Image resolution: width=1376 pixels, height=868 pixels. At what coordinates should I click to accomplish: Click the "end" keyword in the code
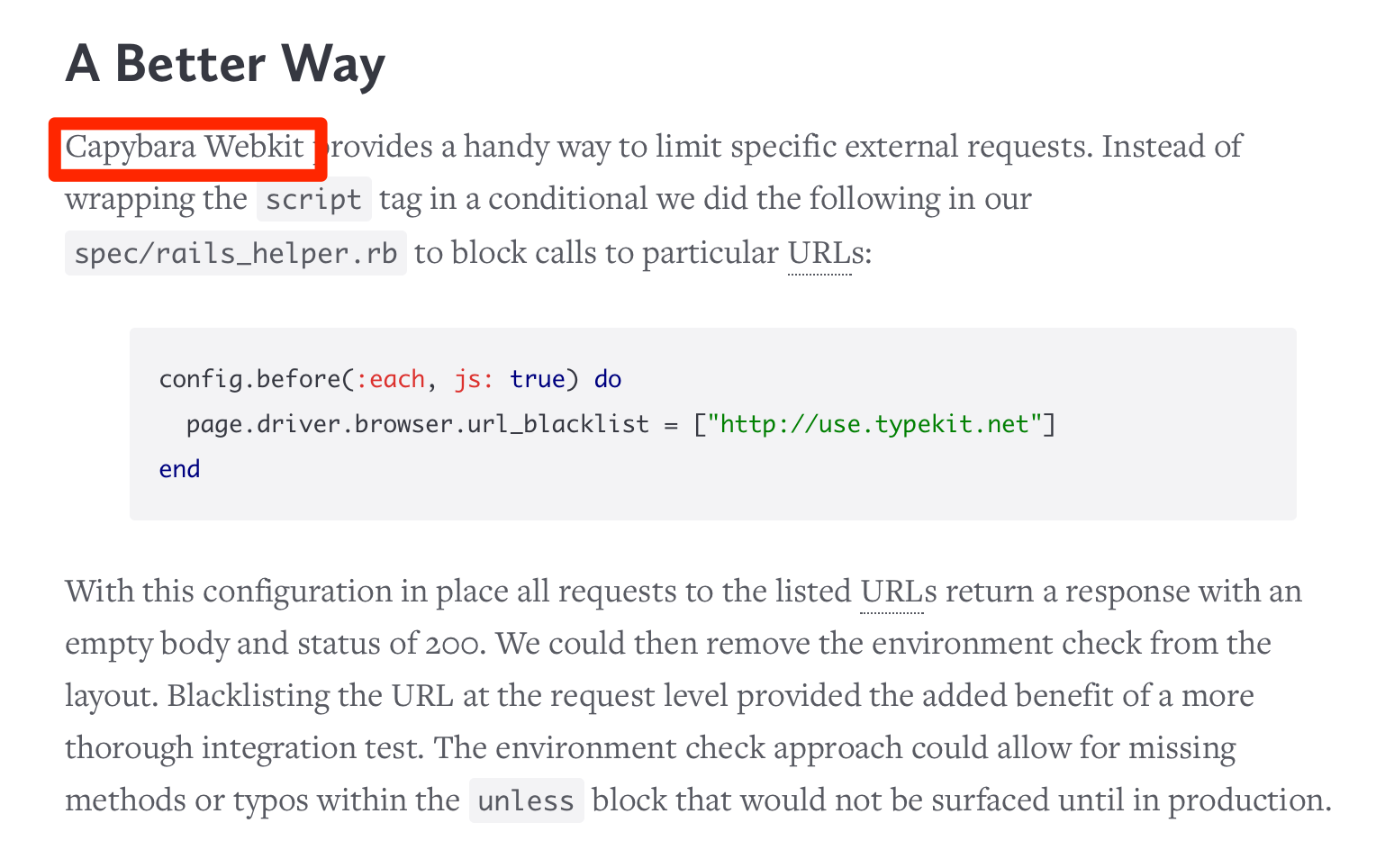[x=179, y=469]
